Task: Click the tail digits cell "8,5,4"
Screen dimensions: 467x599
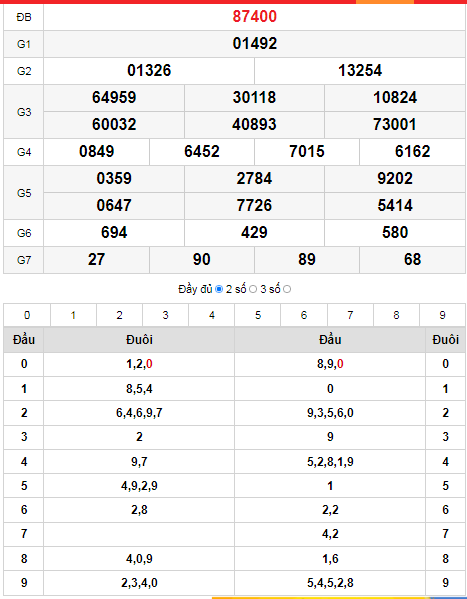Action: coord(139,389)
